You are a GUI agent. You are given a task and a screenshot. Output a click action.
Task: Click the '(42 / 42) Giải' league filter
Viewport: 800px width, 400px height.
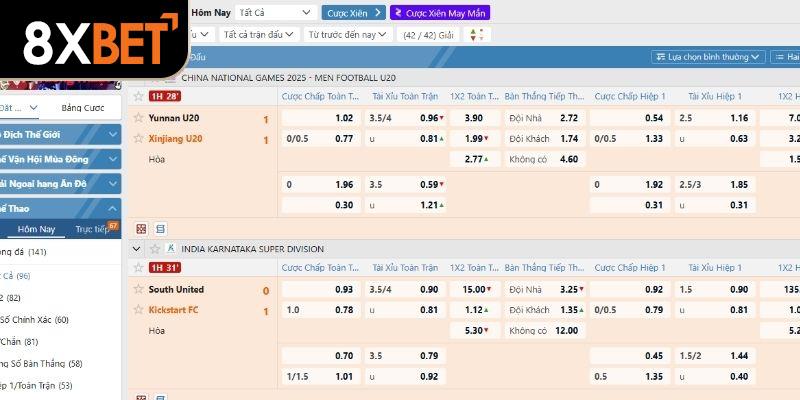pyautogui.click(x=428, y=34)
